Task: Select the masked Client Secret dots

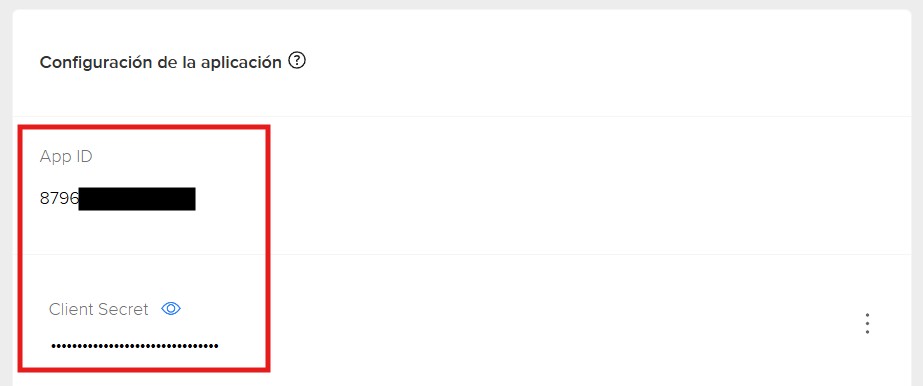Action: click(x=135, y=346)
